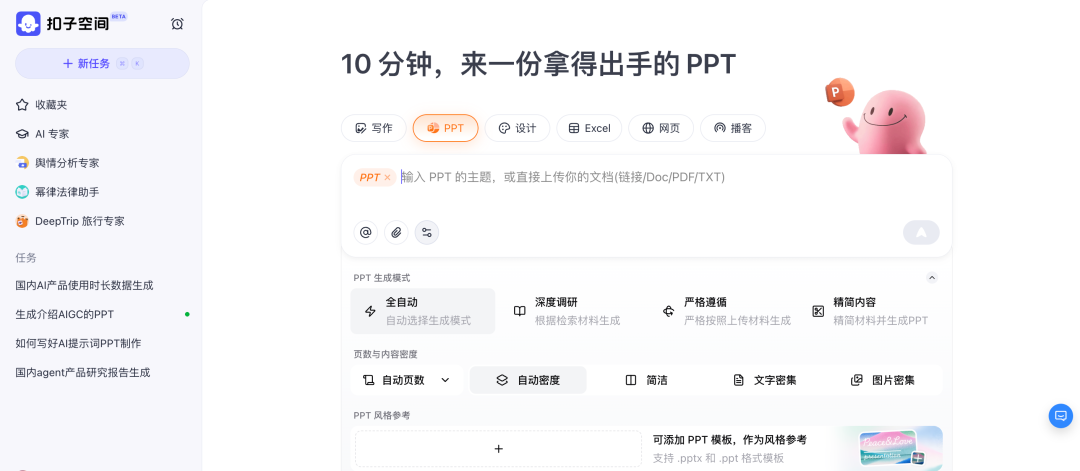Click the plus icon in 新任务 button
The image size is (1080, 471).
pyautogui.click(x=68, y=63)
